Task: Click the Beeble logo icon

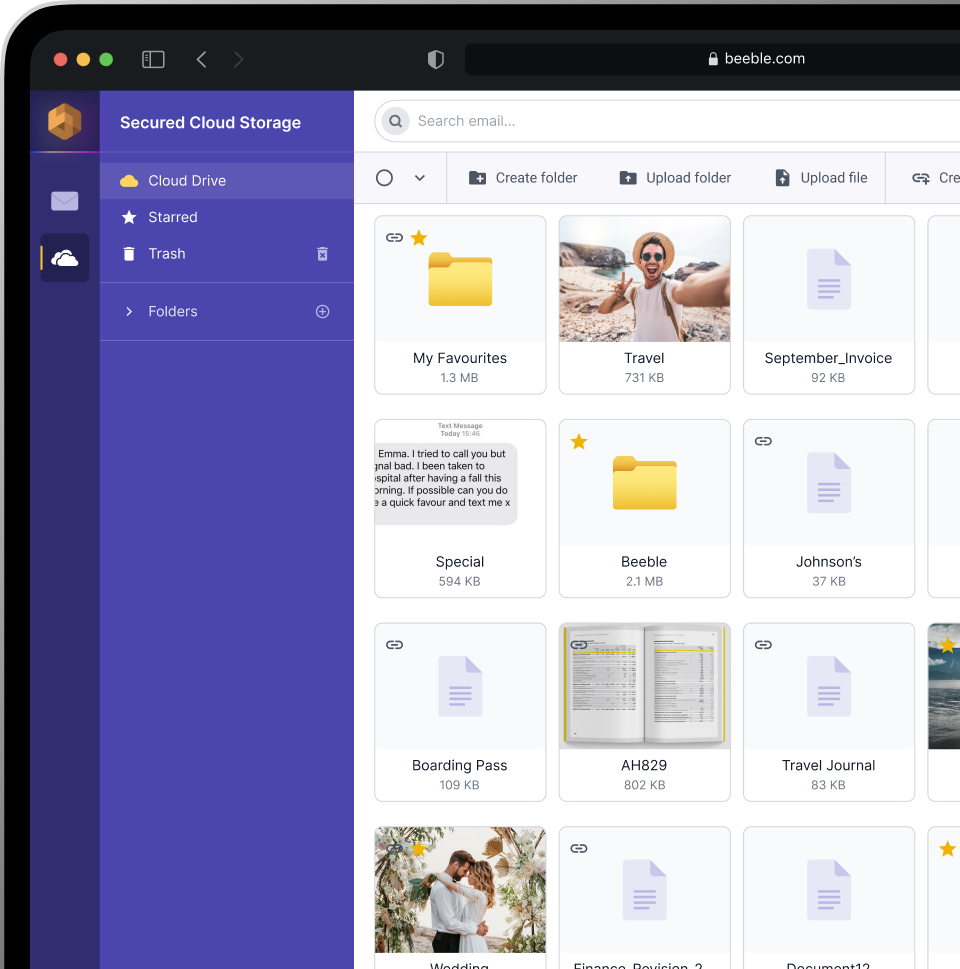Action: pyautogui.click(x=65, y=122)
